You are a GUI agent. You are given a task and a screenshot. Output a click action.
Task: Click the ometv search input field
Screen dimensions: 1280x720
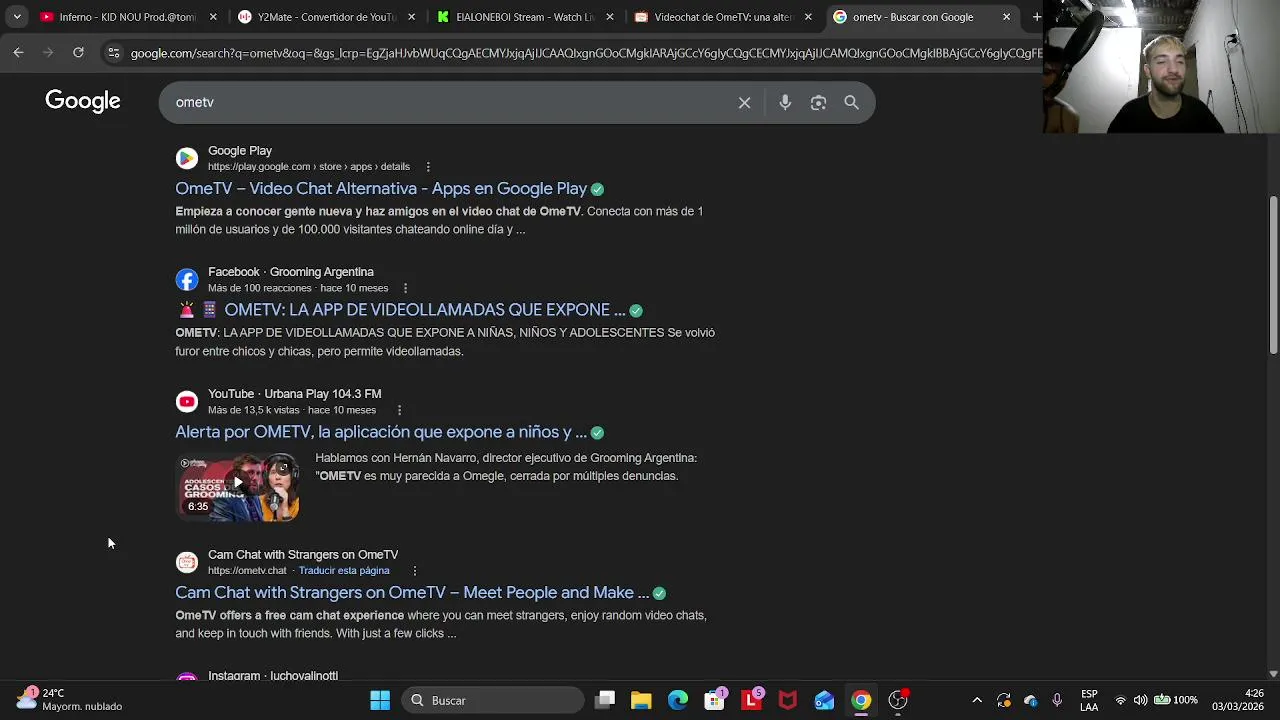click(x=450, y=102)
